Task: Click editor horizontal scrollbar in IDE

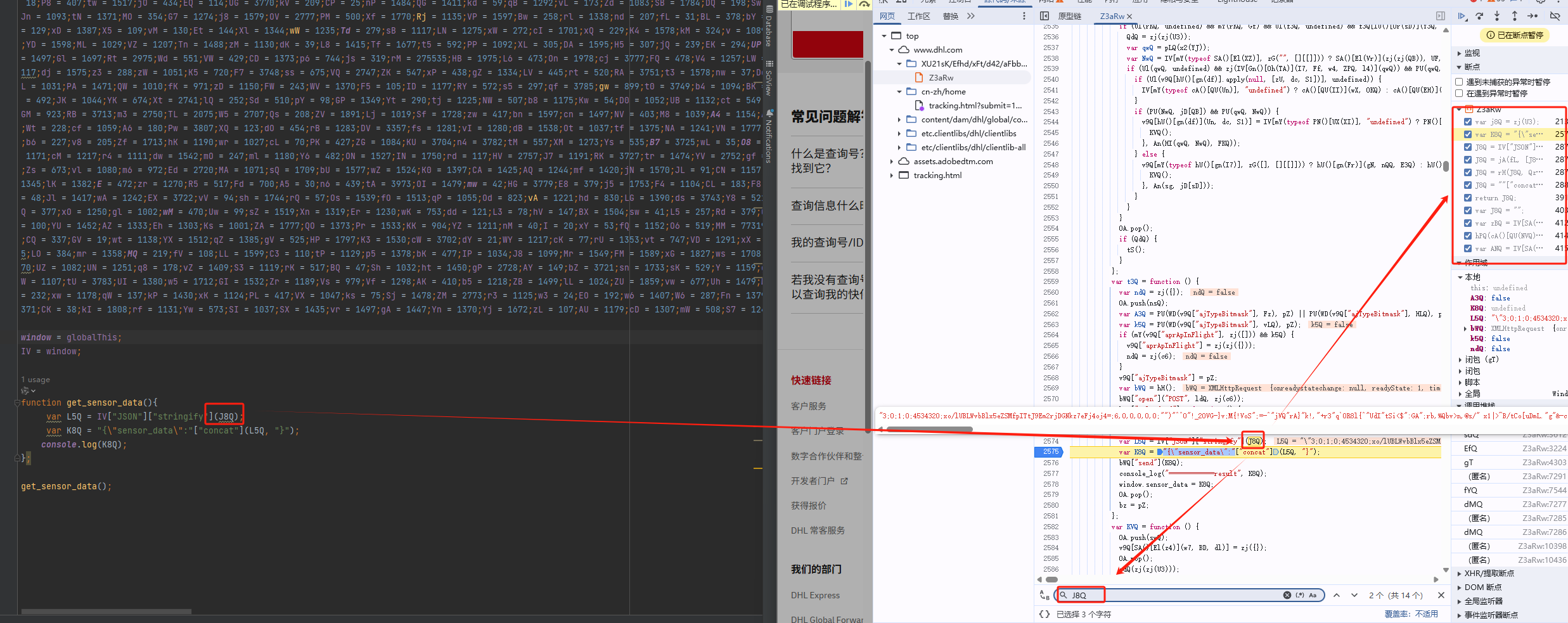Action: point(106,612)
